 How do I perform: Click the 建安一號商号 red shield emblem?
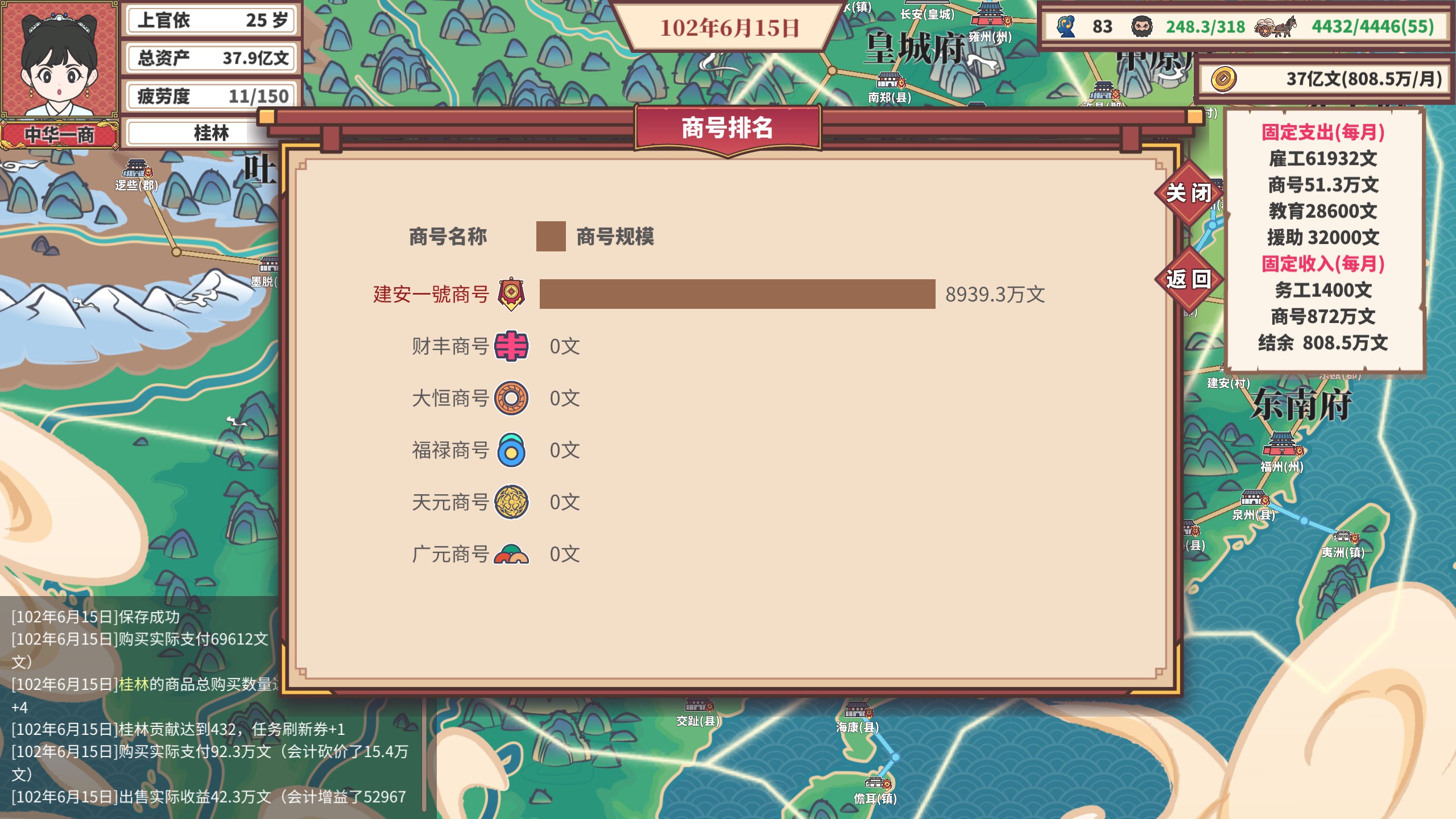pyautogui.click(x=511, y=294)
